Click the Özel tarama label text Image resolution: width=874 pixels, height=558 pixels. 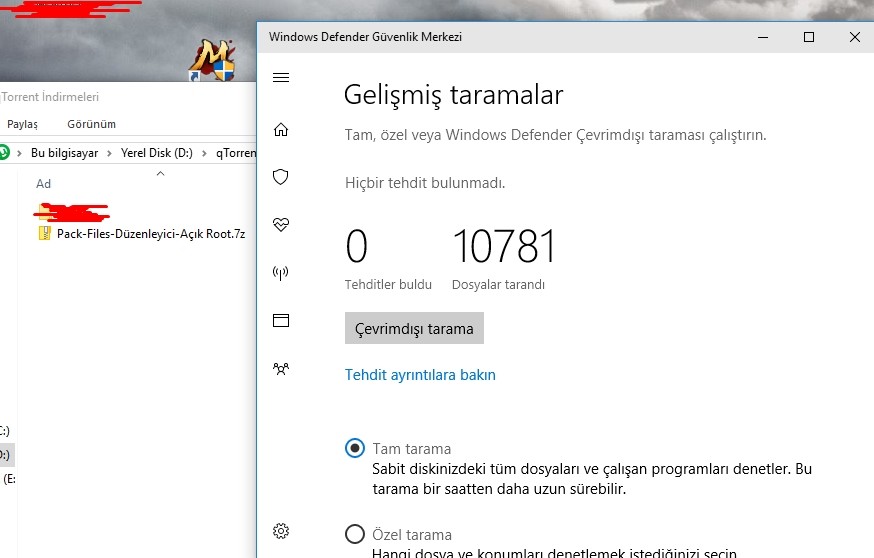[x=412, y=535]
